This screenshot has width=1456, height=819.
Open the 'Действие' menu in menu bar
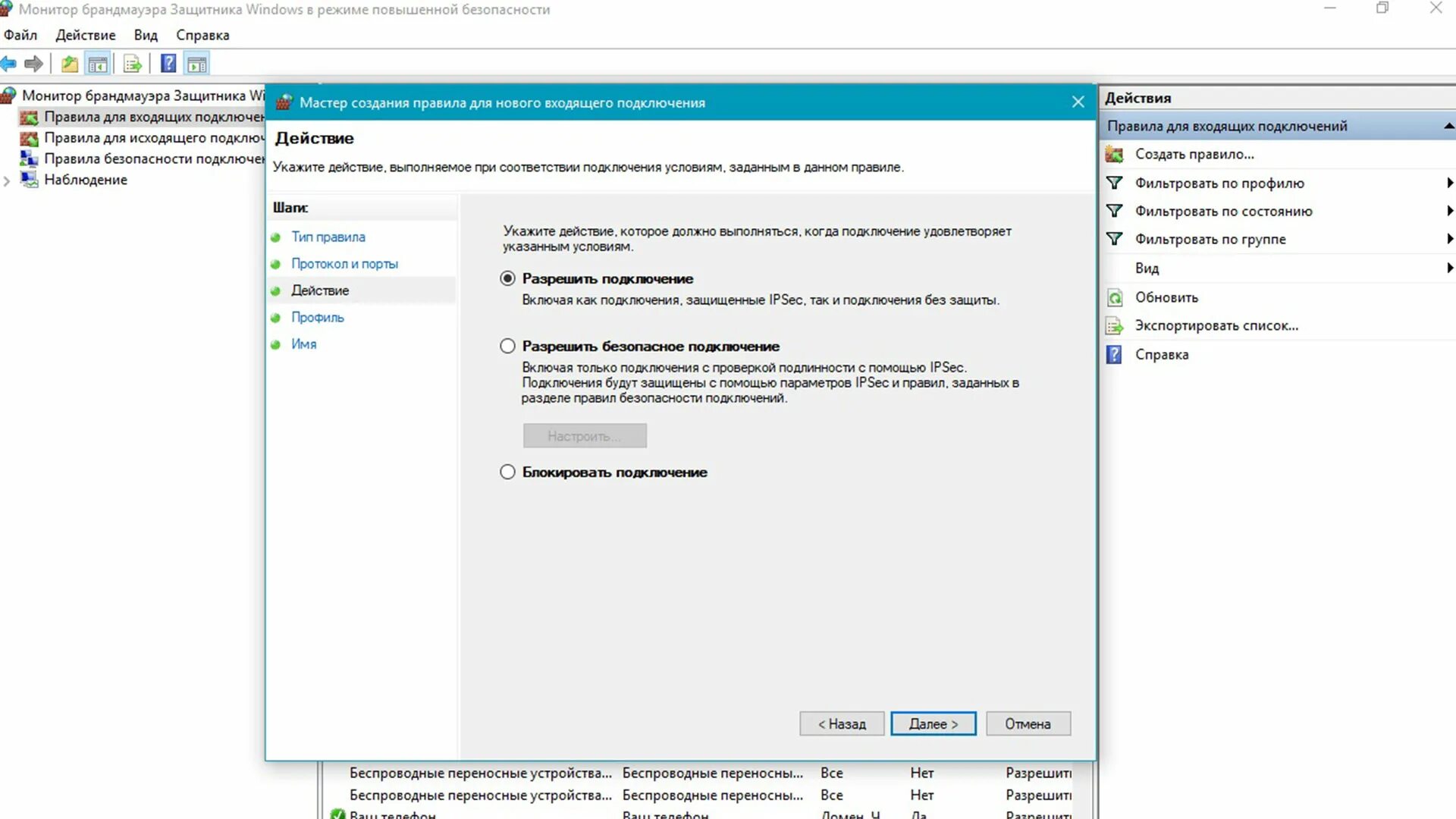[85, 35]
